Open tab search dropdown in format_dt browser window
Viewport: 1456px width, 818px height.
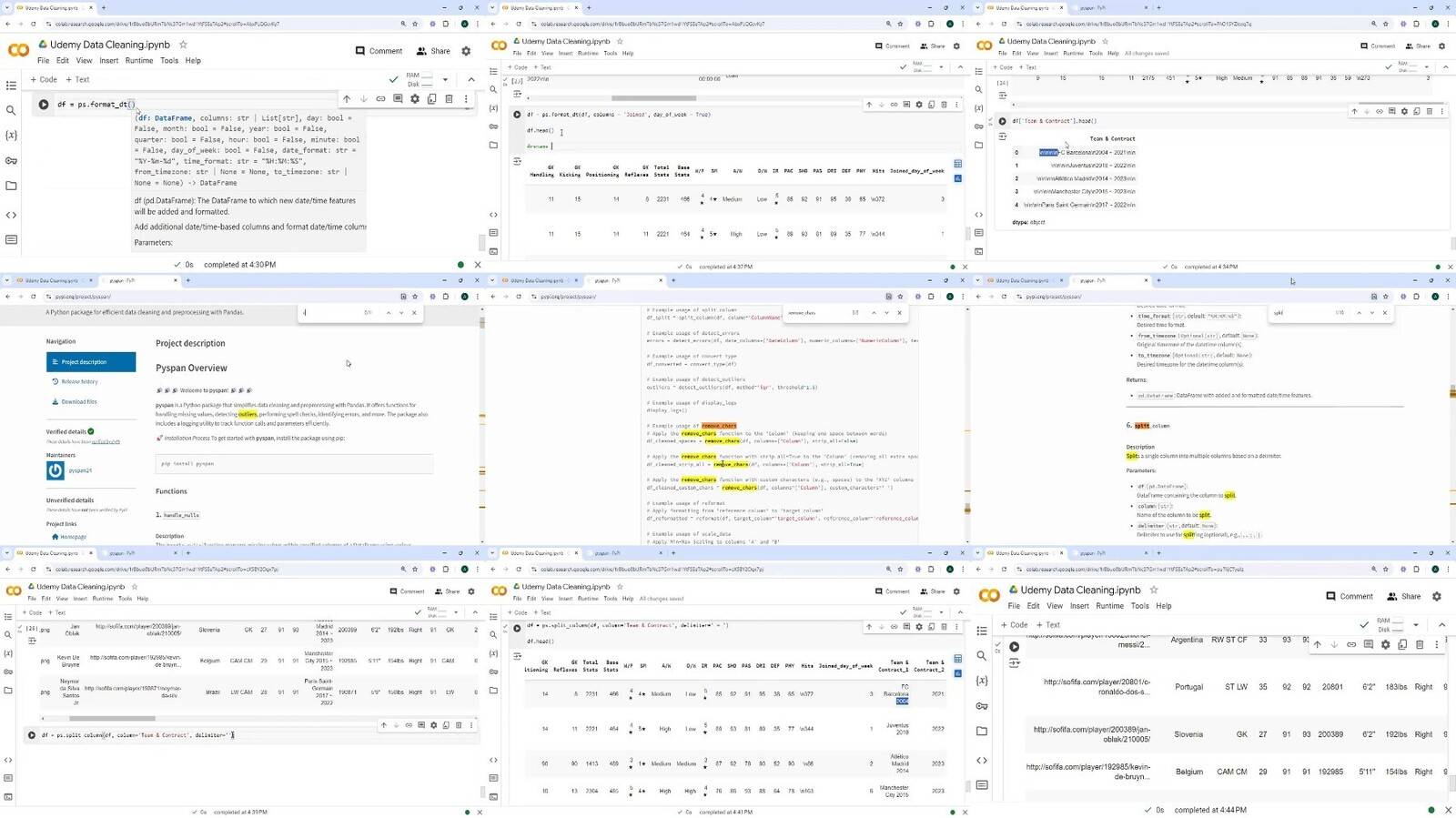7,7
